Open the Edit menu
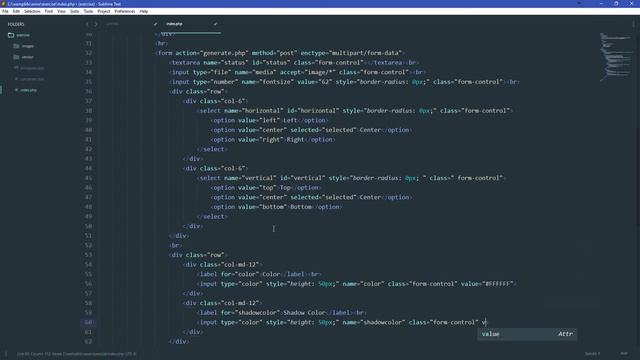This screenshot has height=360, width=640. pyautogui.click(x=16, y=11)
